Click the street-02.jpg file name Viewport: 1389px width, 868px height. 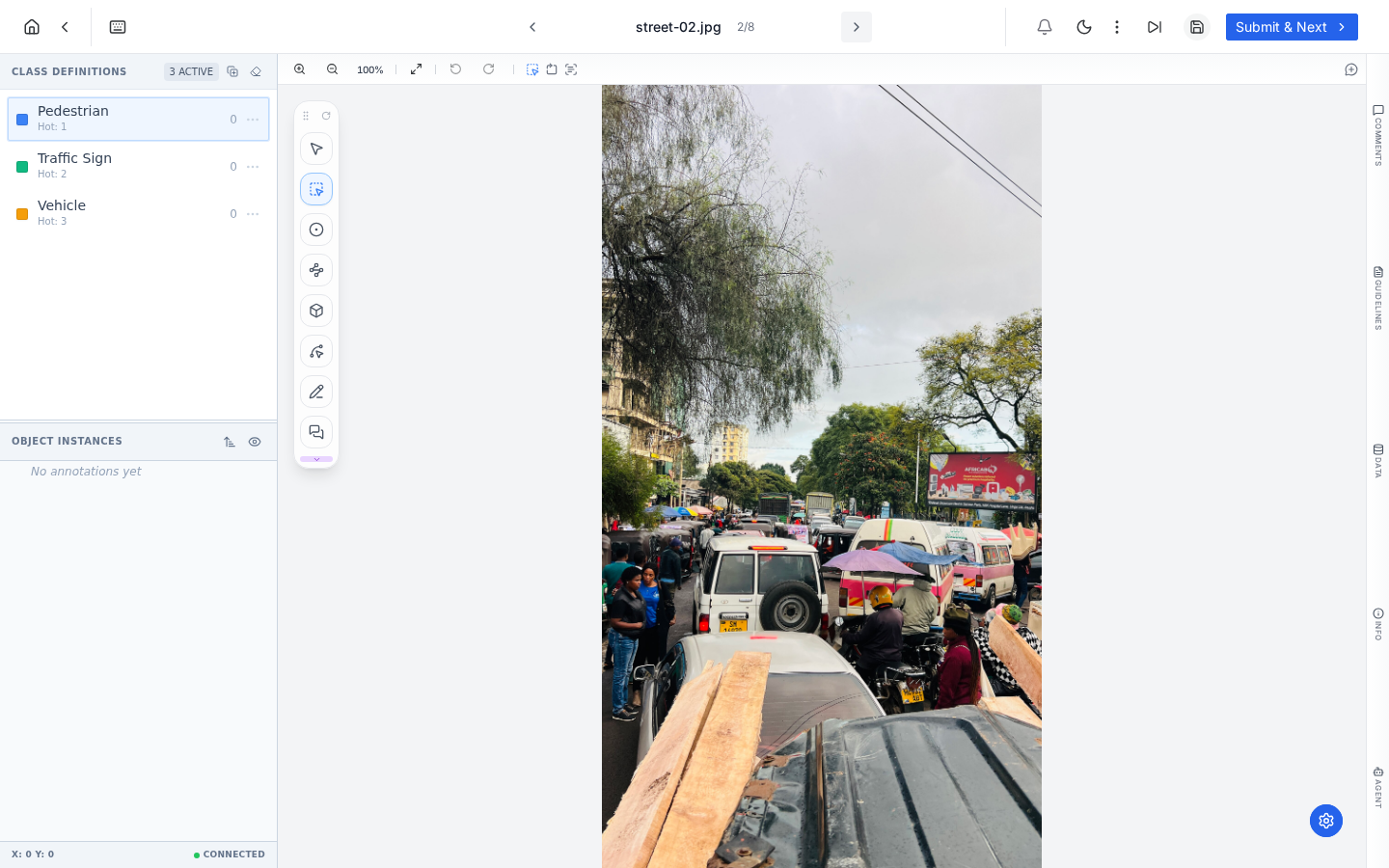coord(678,27)
